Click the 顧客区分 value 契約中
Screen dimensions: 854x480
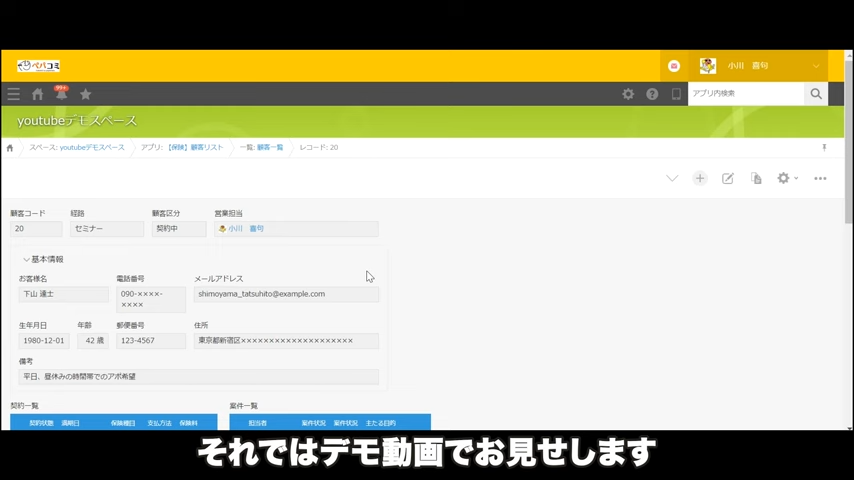179,229
